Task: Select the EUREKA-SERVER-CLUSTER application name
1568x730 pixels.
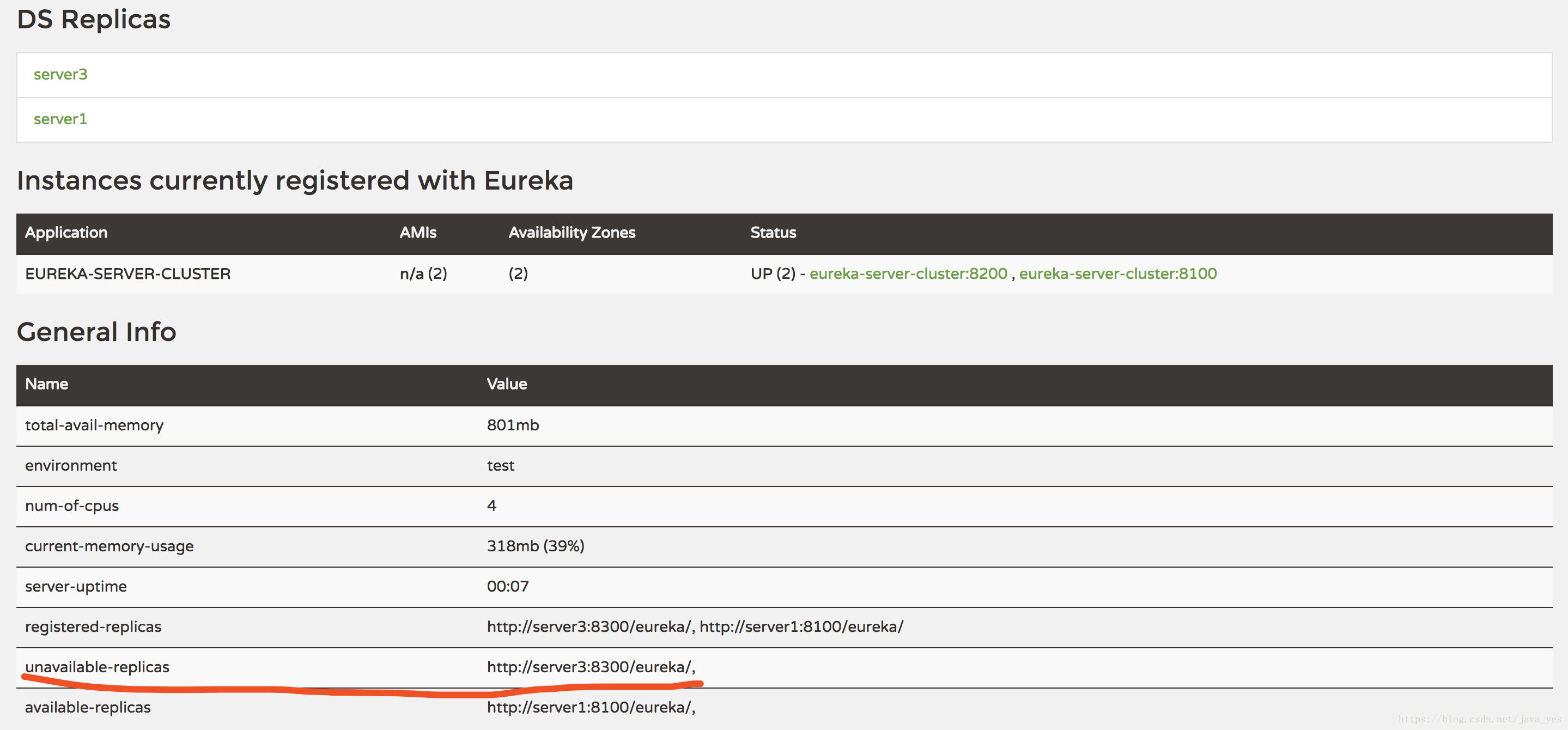Action: pyautogui.click(x=128, y=274)
